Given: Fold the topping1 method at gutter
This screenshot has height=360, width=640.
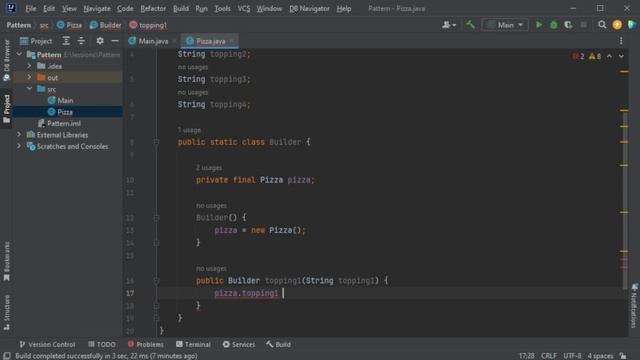Looking at the screenshot, I should coord(156,281).
